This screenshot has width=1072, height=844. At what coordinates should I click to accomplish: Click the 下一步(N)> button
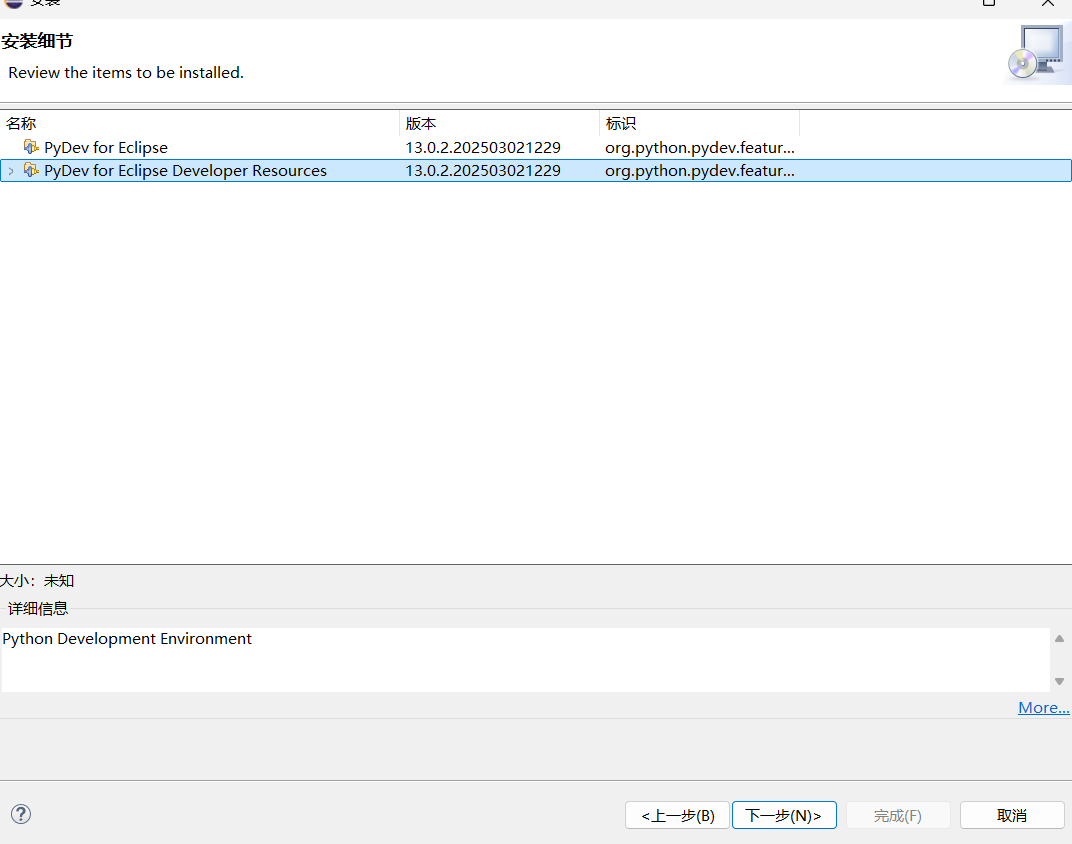click(784, 815)
